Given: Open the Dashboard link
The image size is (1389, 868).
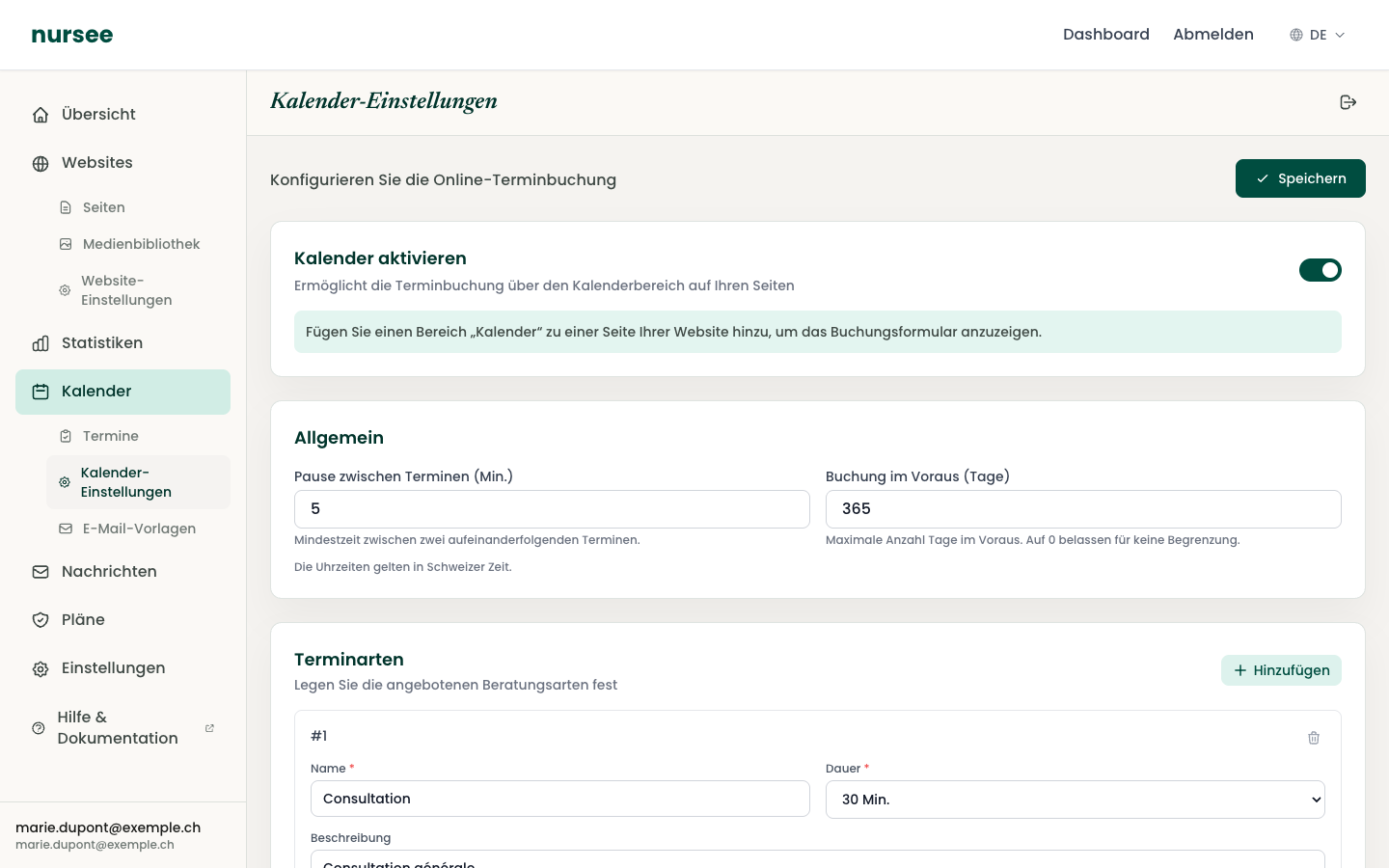Looking at the screenshot, I should (1106, 35).
